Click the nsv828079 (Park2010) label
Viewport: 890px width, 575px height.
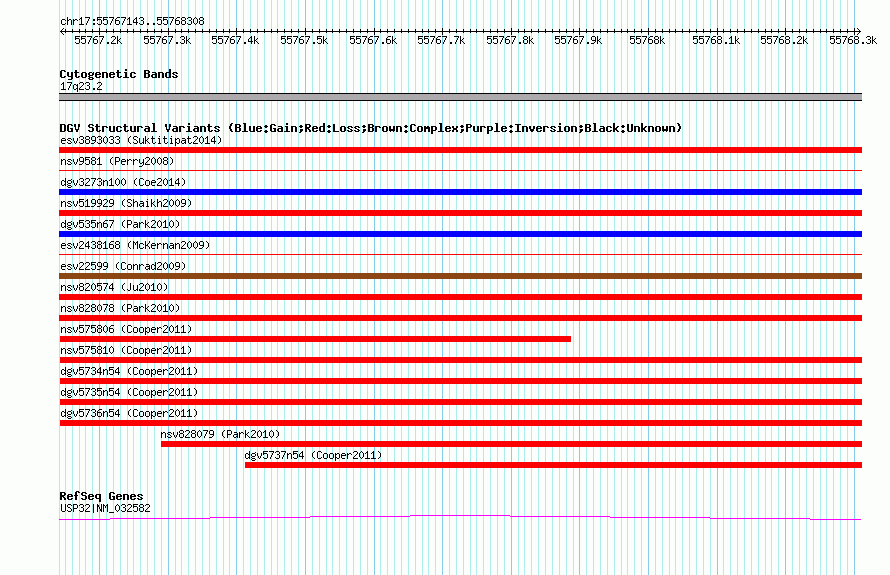[x=220, y=434]
